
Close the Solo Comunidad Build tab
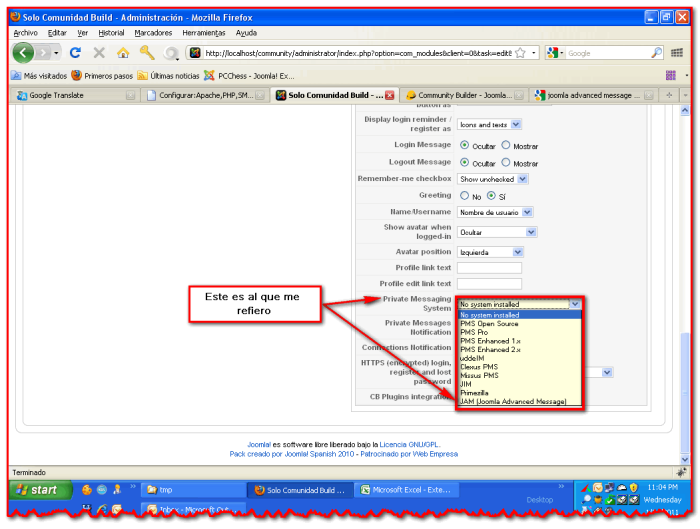pyautogui.click(x=390, y=95)
